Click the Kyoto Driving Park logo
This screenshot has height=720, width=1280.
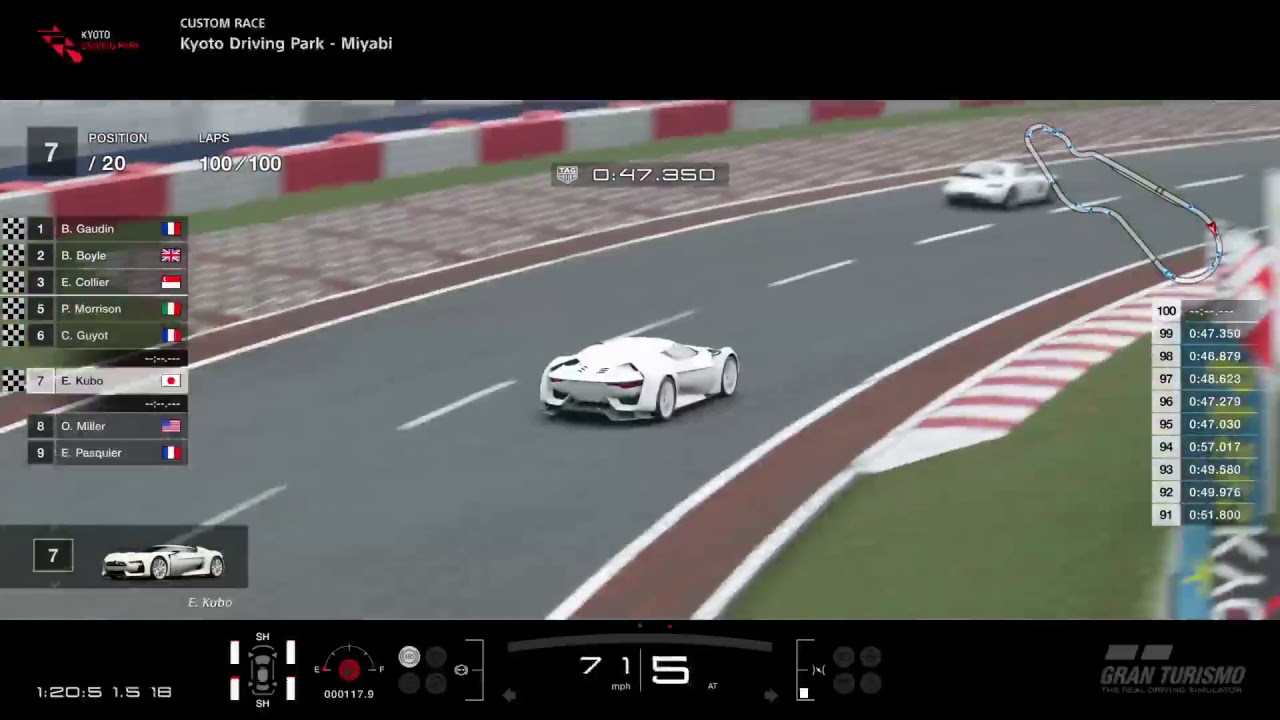click(x=88, y=43)
